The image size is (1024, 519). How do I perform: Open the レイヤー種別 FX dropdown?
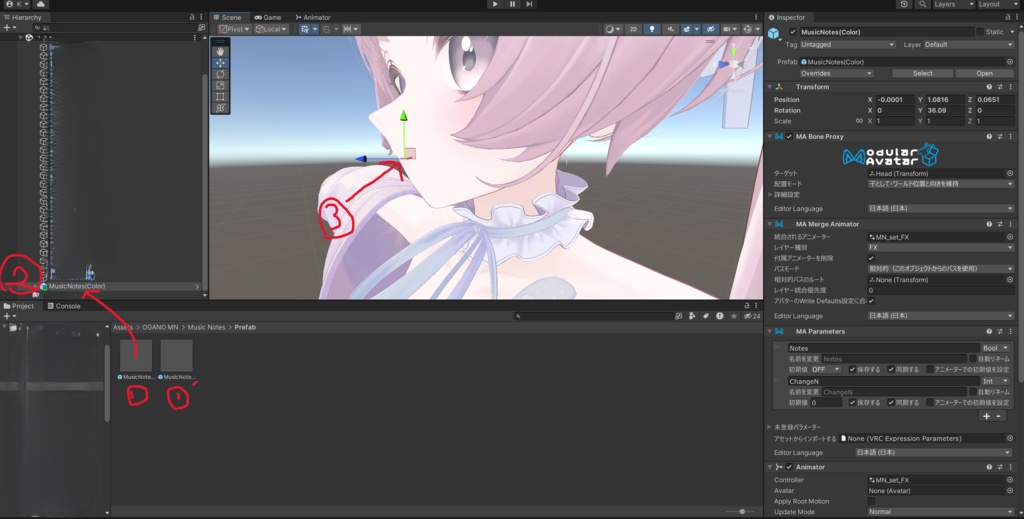(940, 247)
